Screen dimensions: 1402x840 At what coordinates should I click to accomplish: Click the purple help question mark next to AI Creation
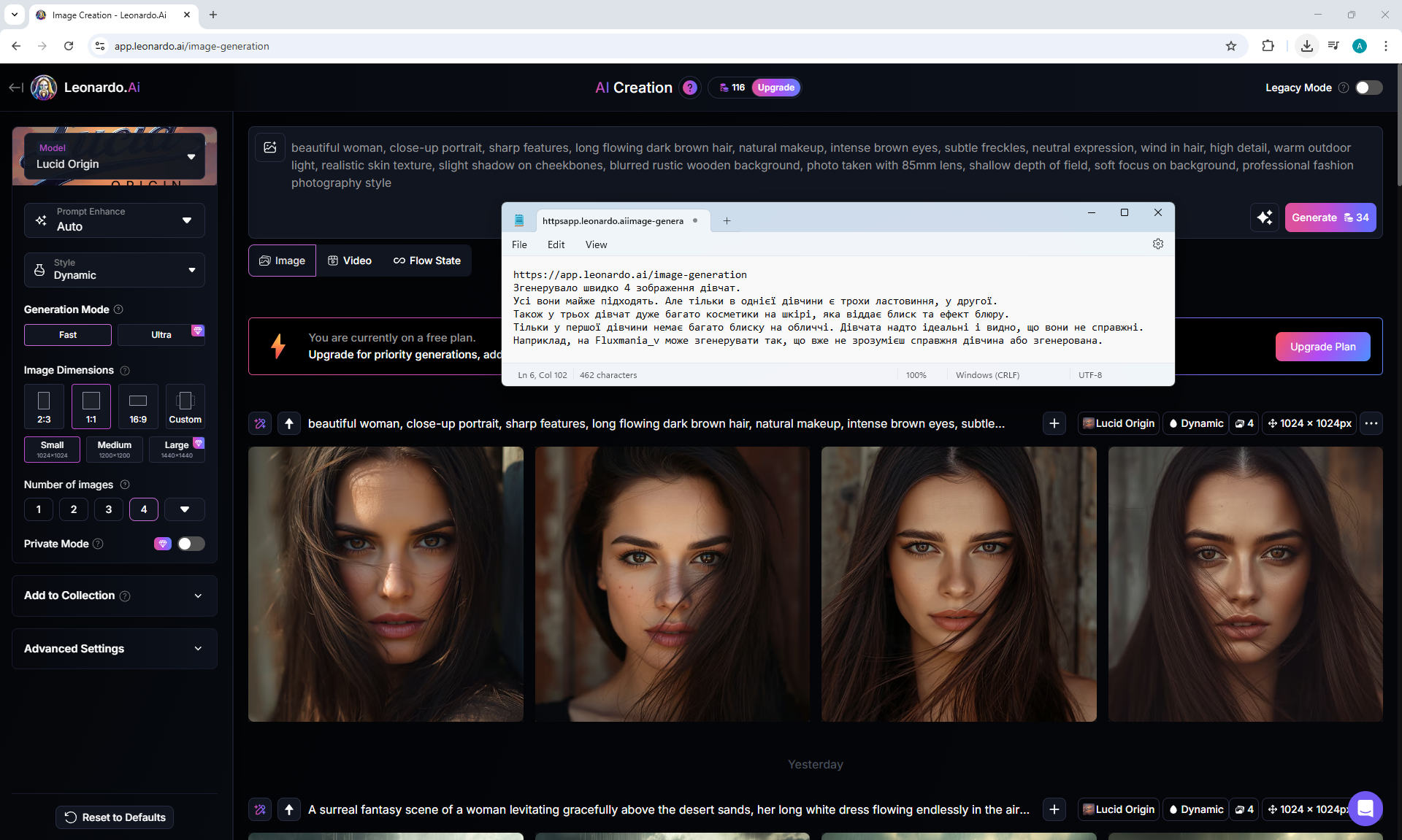[x=689, y=88]
